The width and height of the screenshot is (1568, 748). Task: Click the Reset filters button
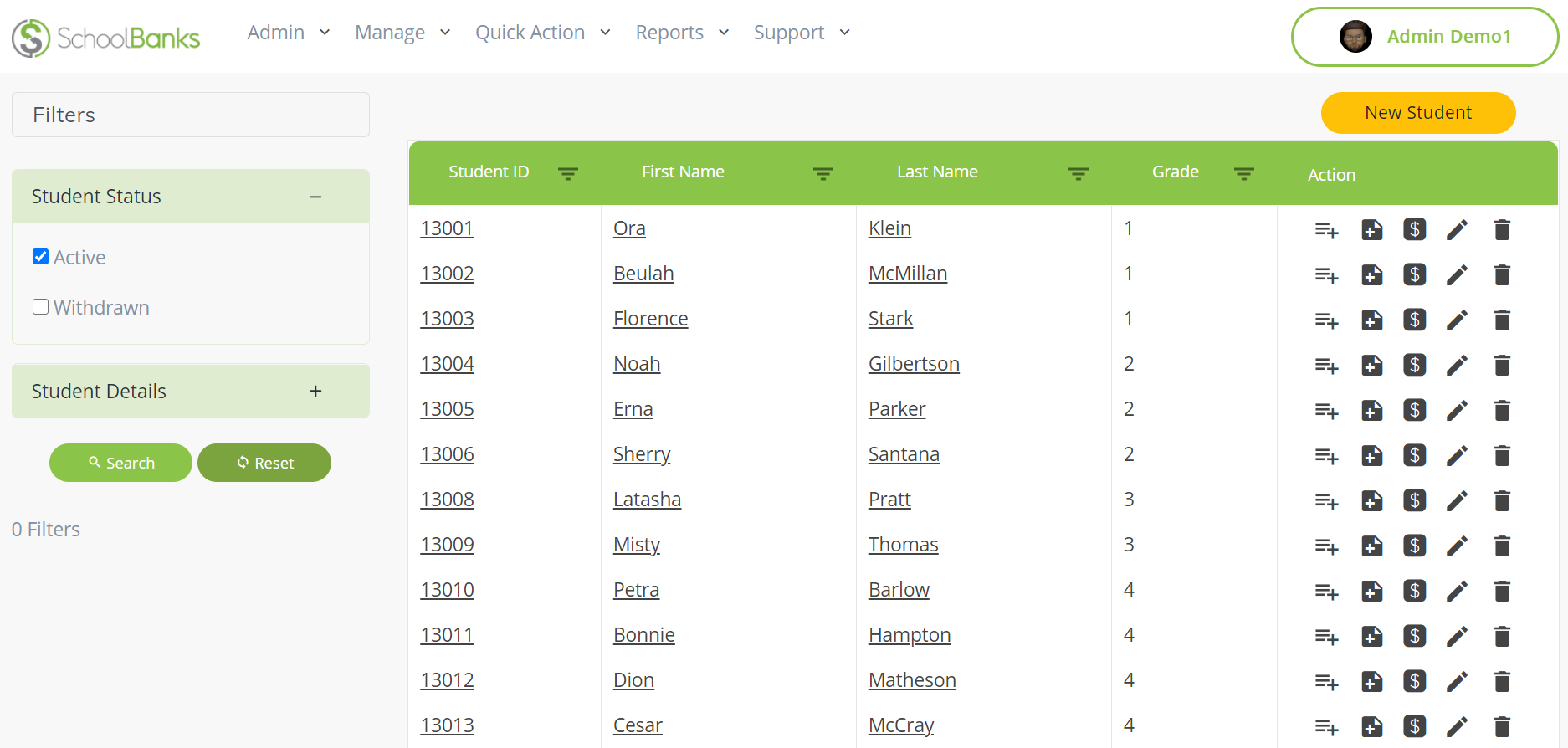264,463
